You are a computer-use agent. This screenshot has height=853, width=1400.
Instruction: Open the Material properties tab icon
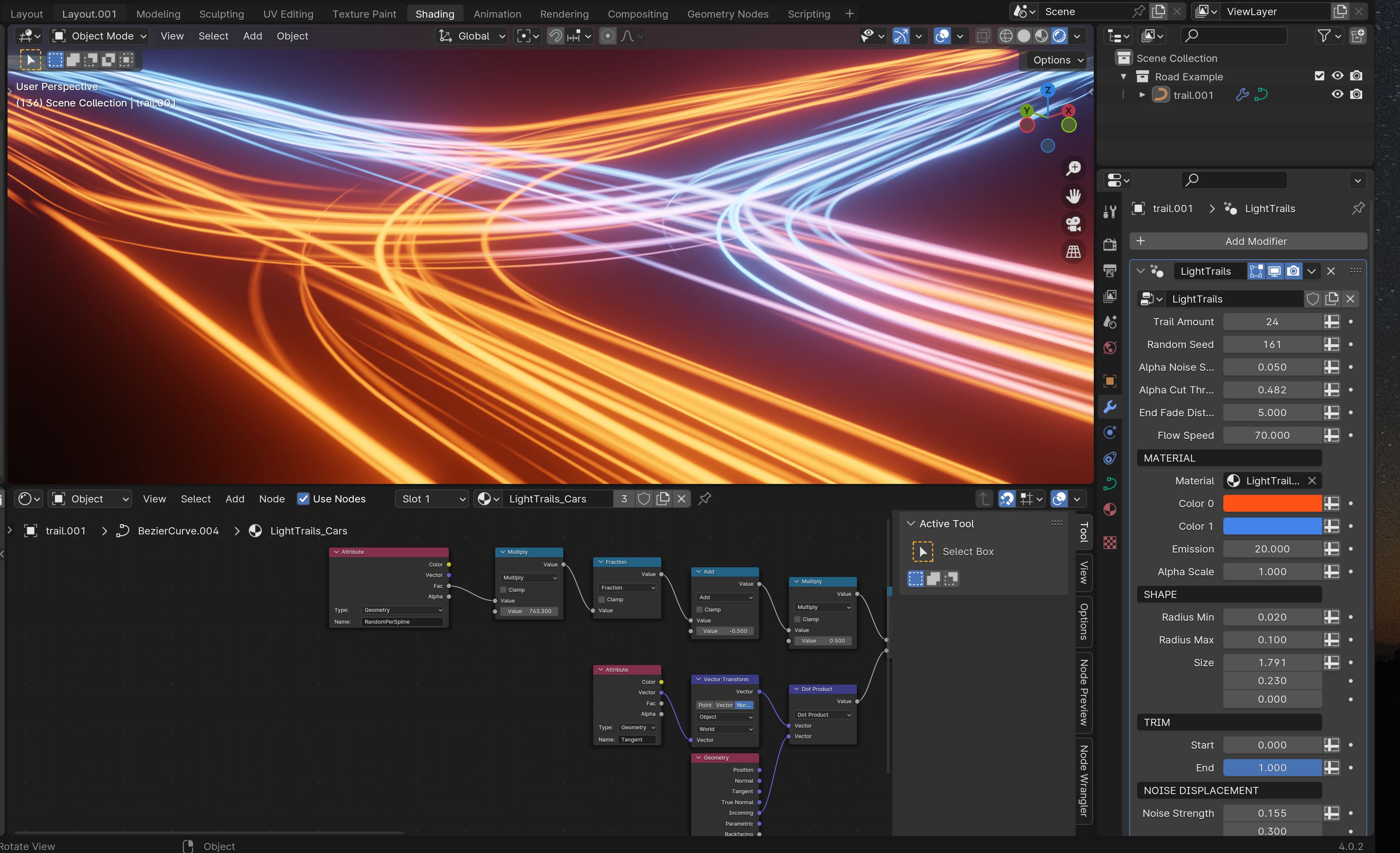point(1110,509)
